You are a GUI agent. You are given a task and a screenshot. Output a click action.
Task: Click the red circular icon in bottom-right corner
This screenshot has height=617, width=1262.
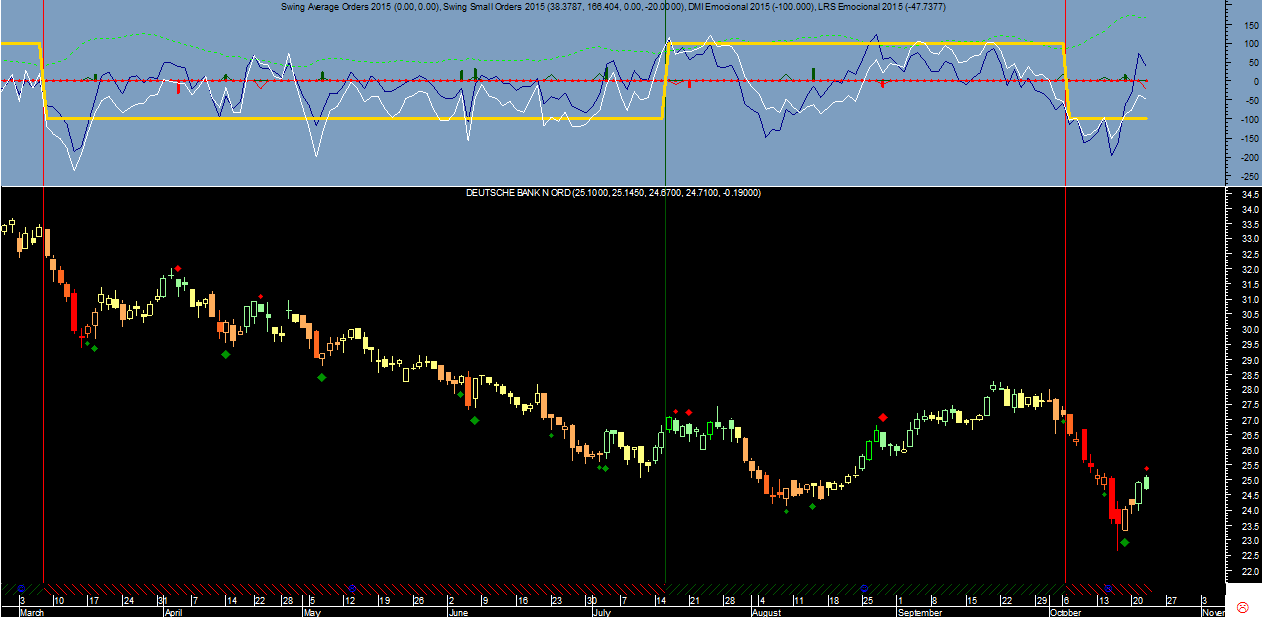pos(1243,607)
